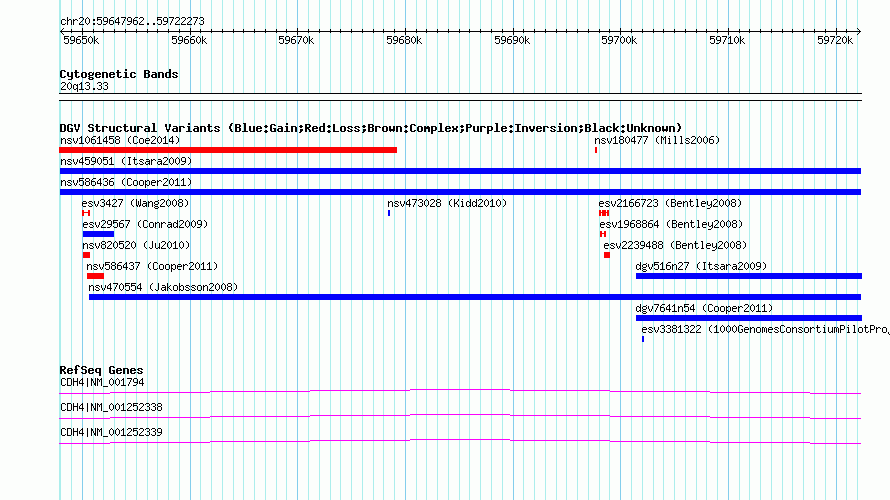Image resolution: width=890 pixels, height=500 pixels.
Task: Click the red nsv1061458 loss variant bar
Action: [228, 150]
